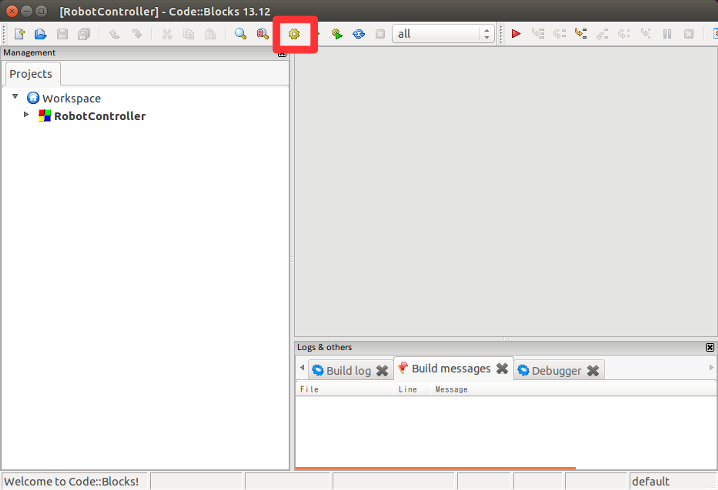Click the Find magnifier icon
Screen dimensions: 718x490
pos(241,34)
